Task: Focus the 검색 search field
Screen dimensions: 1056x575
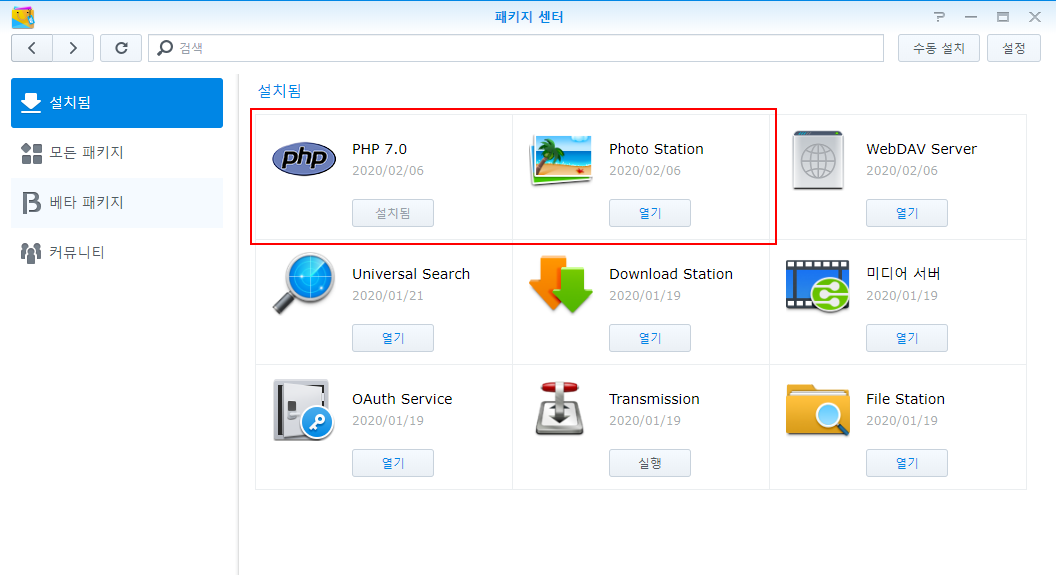Action: tap(516, 48)
